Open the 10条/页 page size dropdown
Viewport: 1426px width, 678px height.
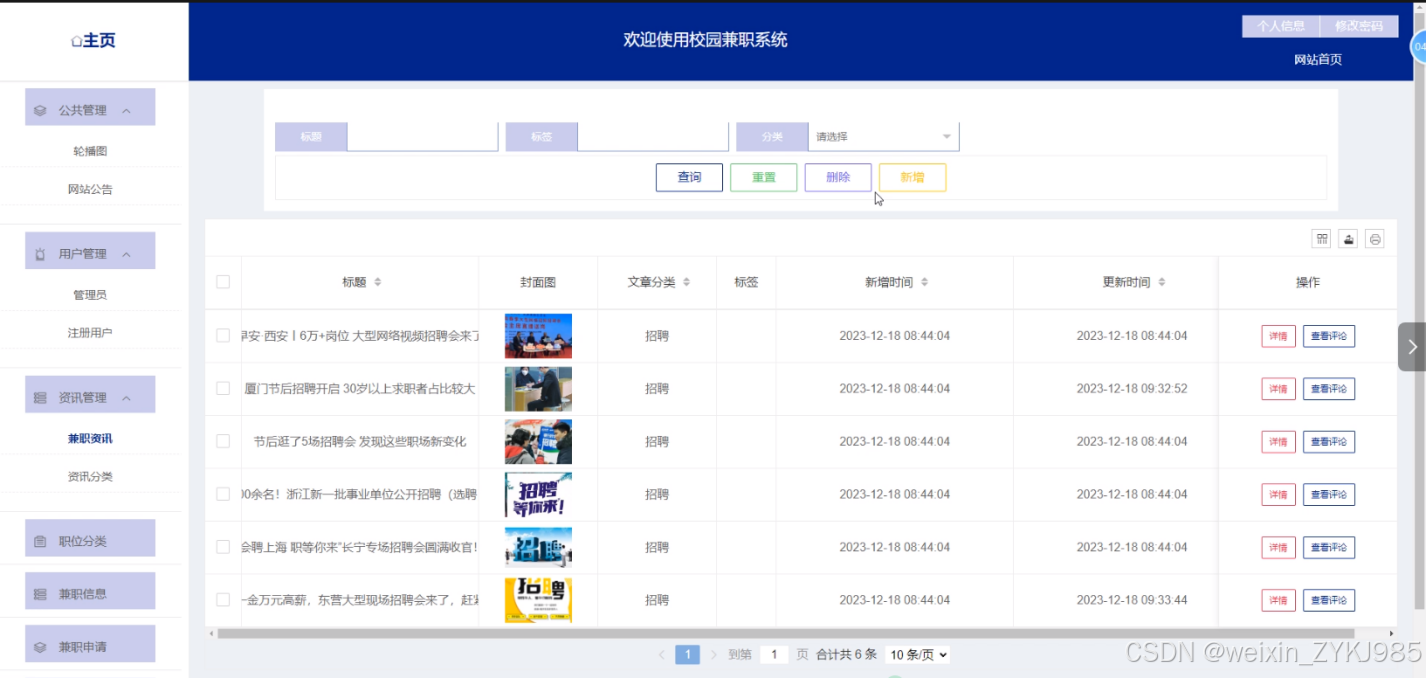point(917,655)
